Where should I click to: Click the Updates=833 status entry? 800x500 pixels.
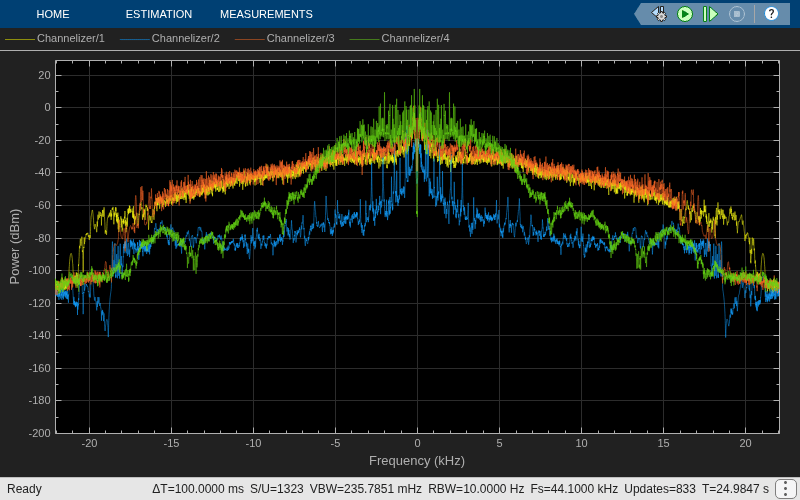click(x=660, y=489)
